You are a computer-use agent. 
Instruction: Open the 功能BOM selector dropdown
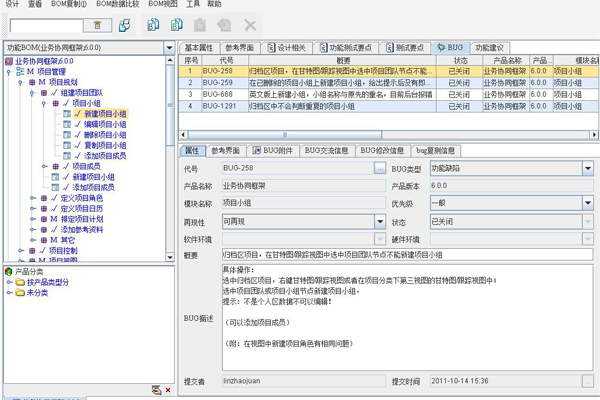click(x=169, y=48)
